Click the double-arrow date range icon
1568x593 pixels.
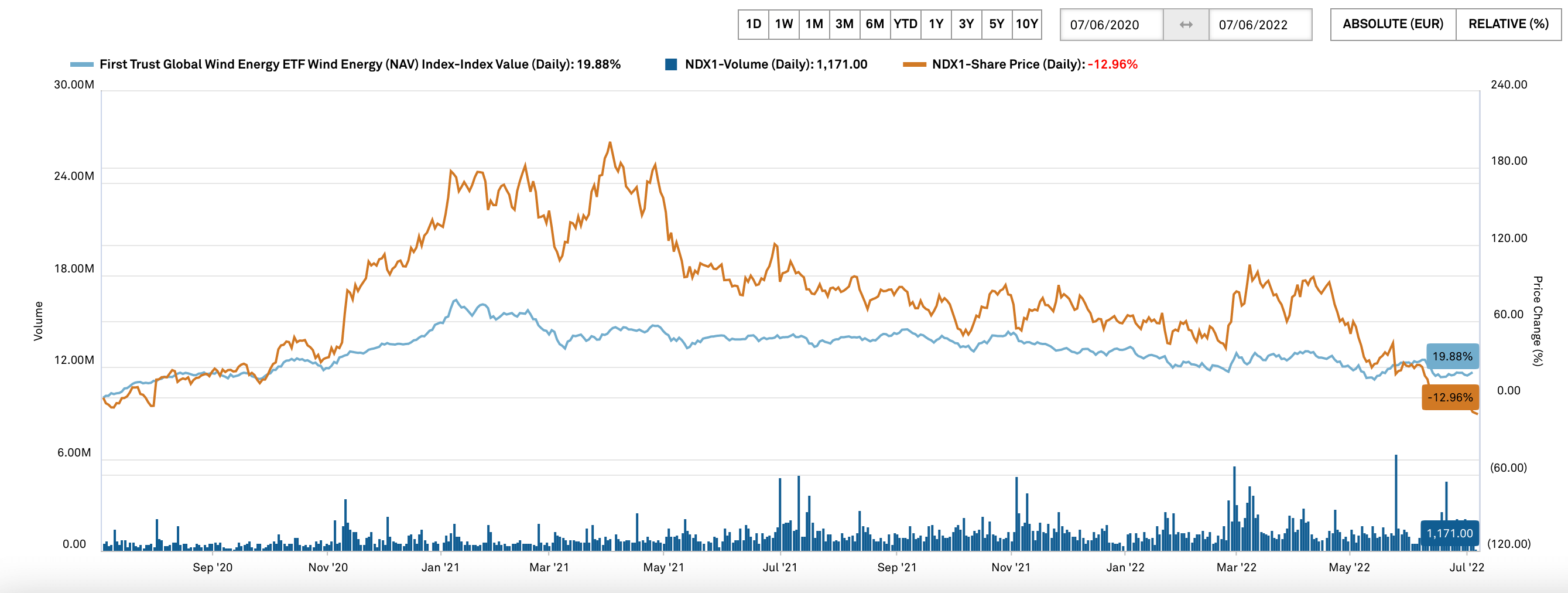[1186, 25]
